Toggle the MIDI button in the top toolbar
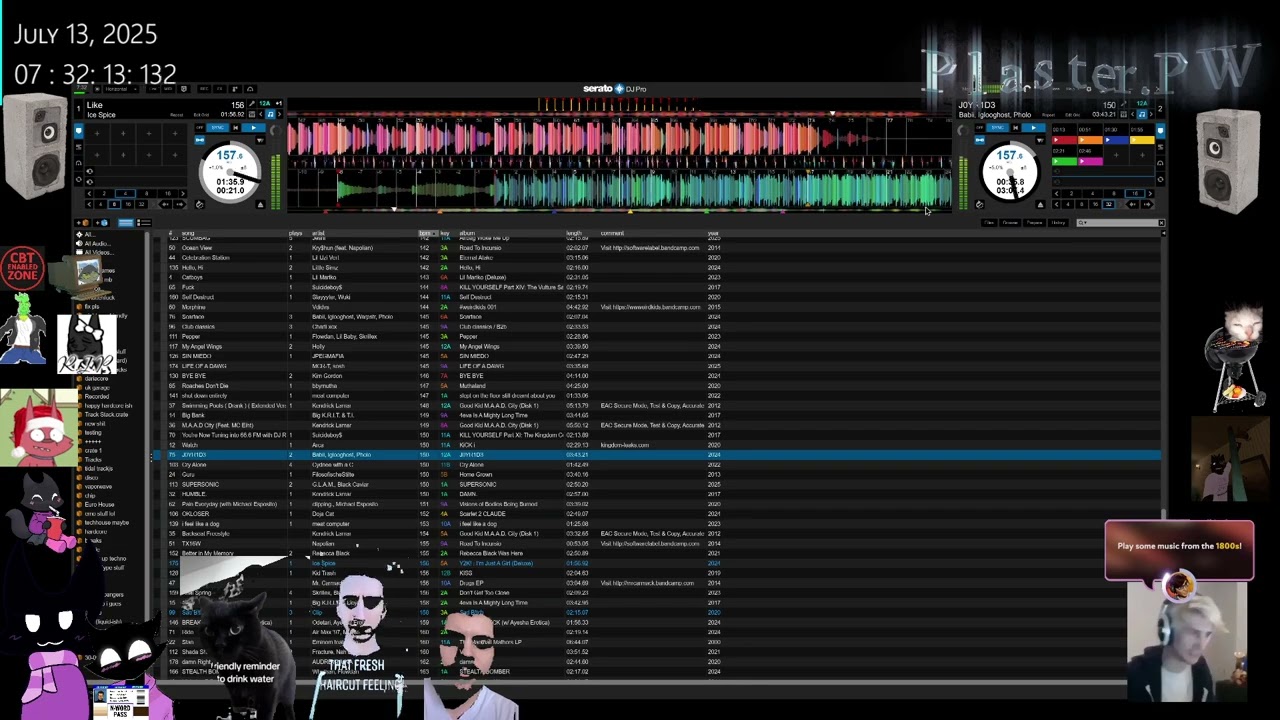Screen dimensions: 1280x720 tap(168, 89)
